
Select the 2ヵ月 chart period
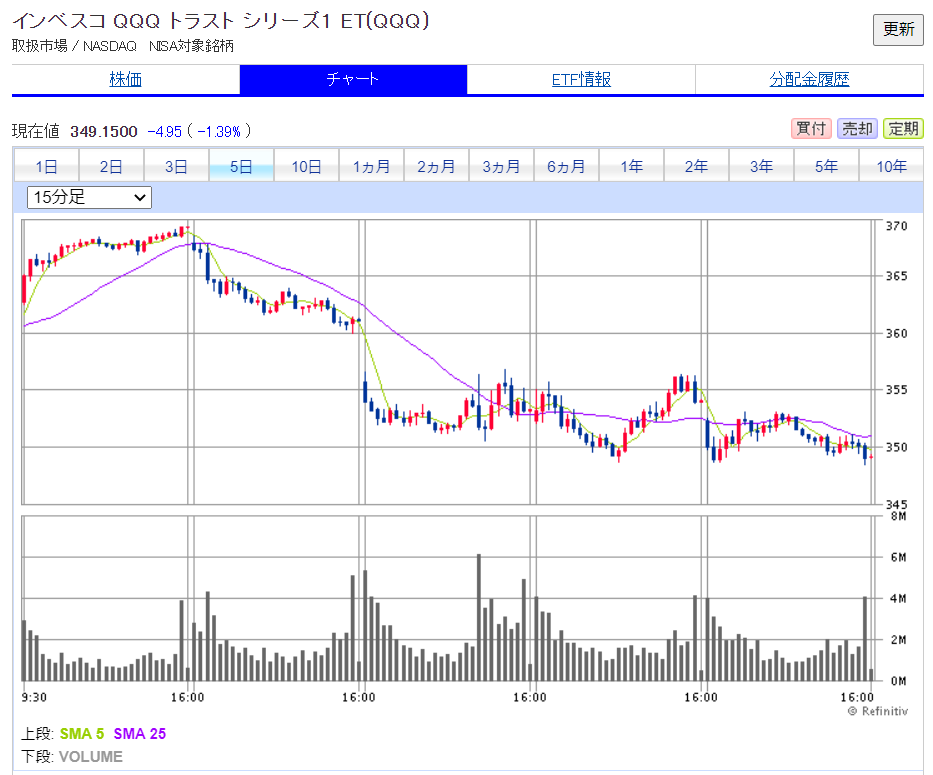point(436,166)
